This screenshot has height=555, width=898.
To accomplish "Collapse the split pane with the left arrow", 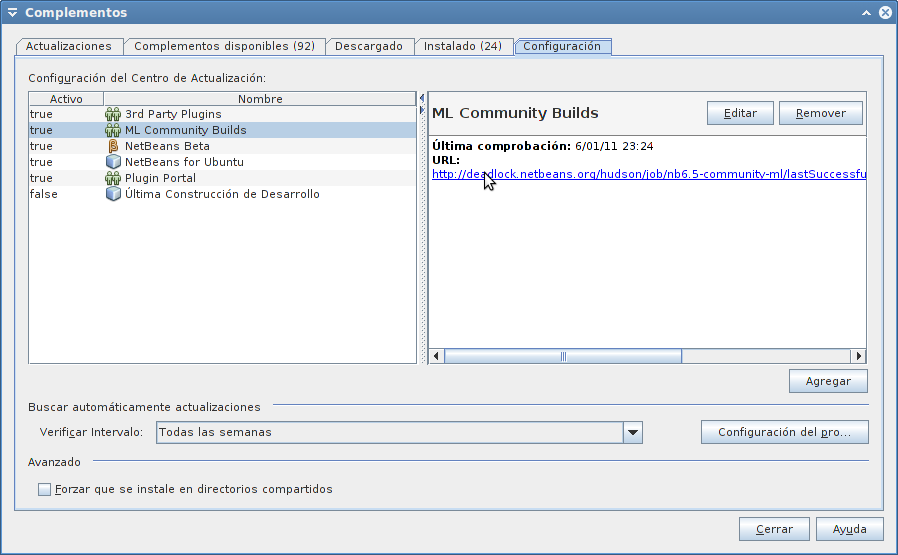I will coord(422,98).
